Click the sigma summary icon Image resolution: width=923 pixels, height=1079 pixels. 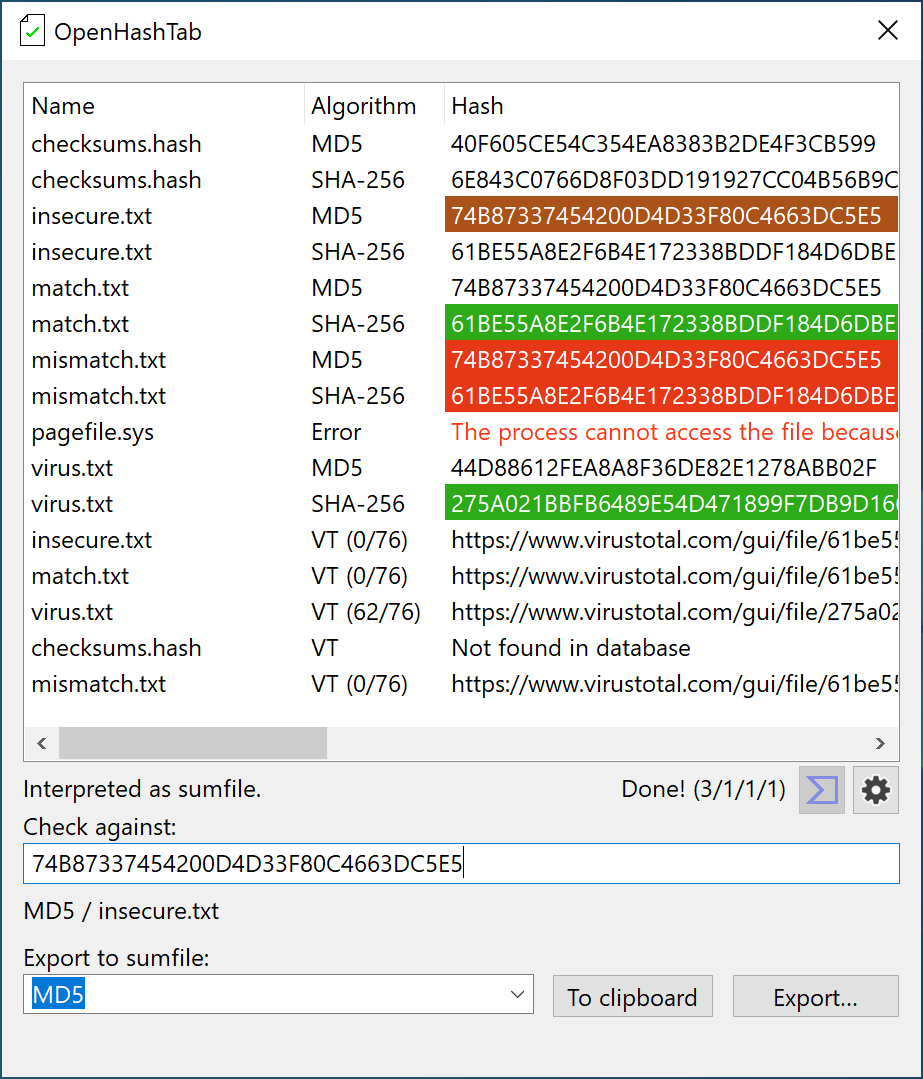point(820,790)
